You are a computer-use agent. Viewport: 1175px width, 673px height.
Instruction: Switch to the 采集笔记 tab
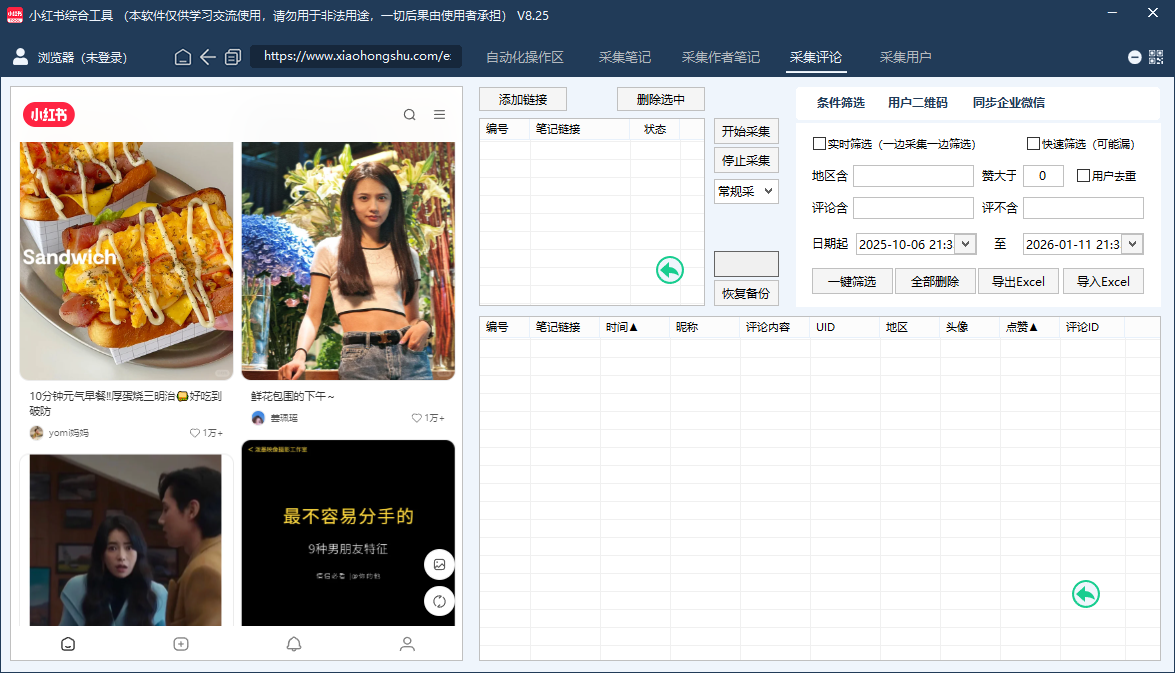[626, 57]
